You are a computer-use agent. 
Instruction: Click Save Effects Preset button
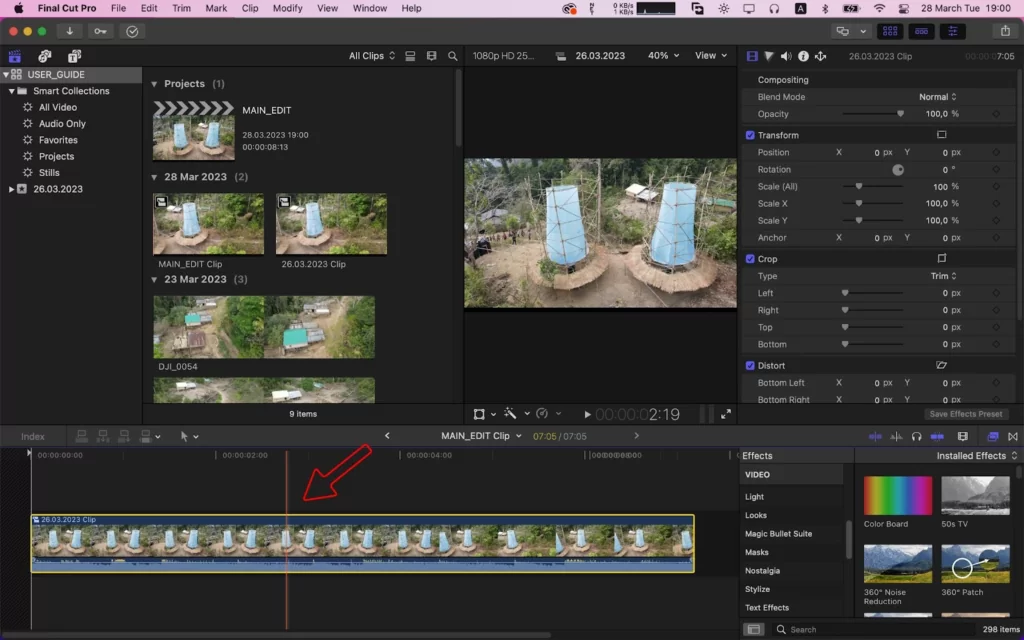point(966,414)
